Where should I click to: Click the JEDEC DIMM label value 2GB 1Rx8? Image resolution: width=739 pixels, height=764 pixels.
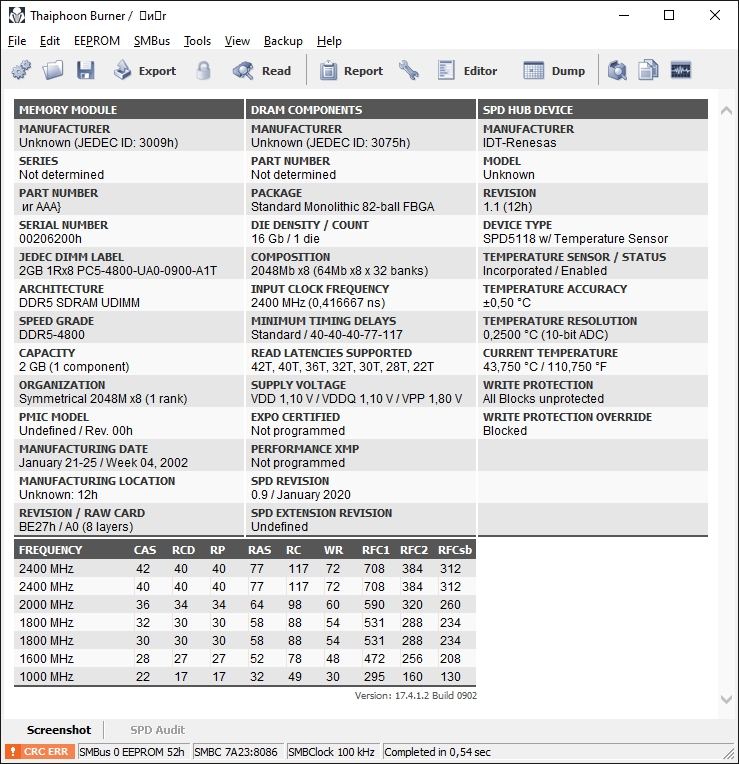point(118,271)
